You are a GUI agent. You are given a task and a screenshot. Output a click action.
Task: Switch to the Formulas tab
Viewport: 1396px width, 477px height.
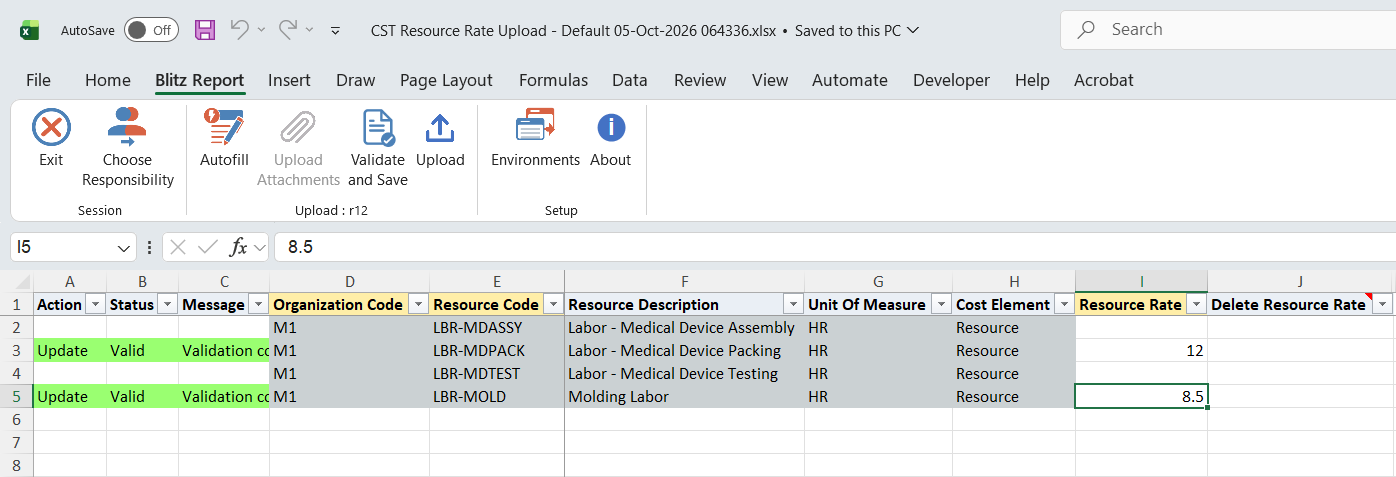pos(553,80)
